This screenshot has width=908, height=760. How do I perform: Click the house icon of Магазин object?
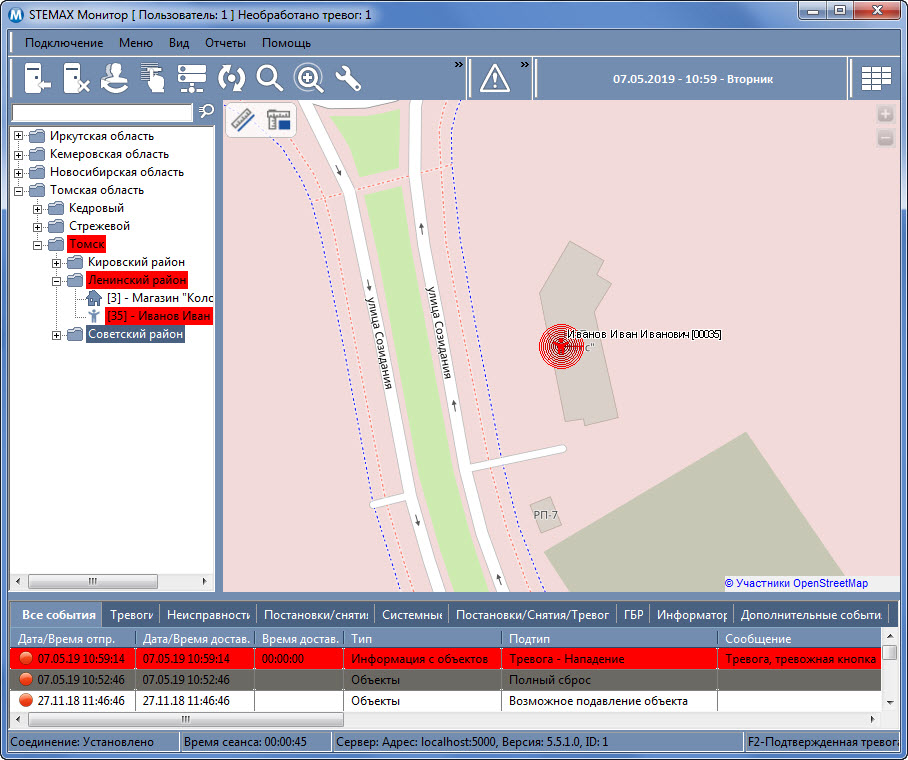94,298
